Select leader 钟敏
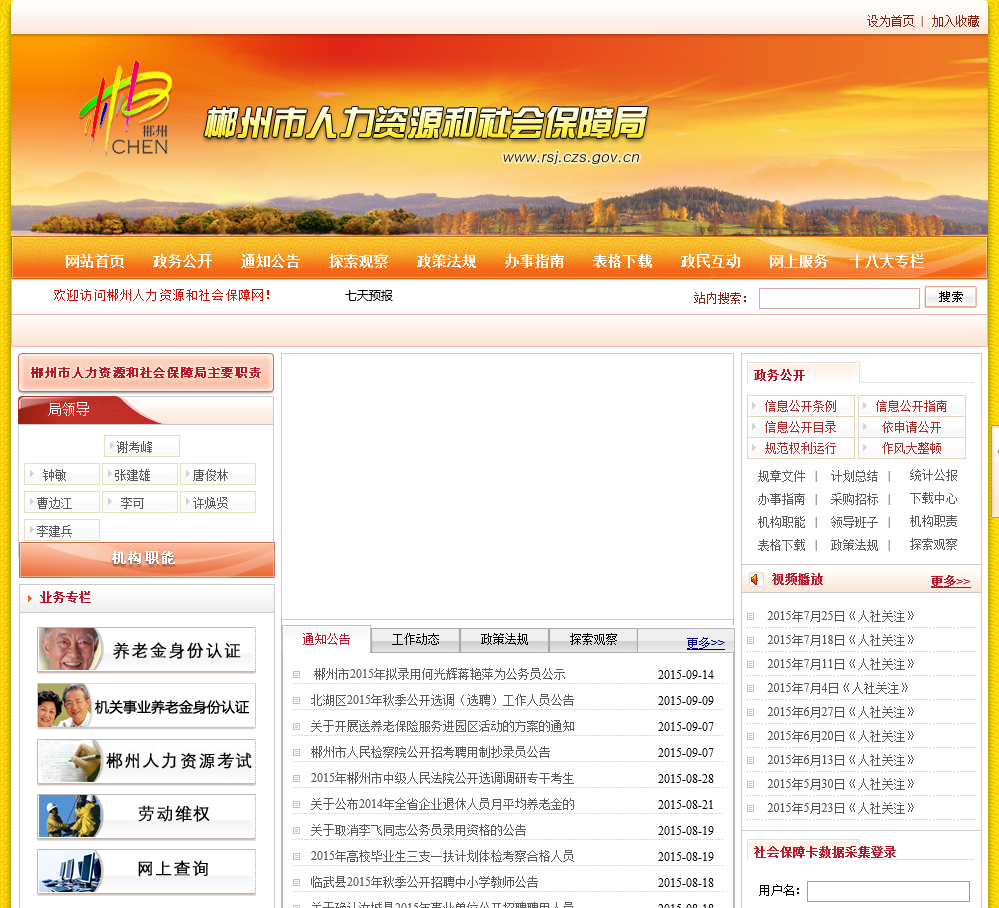The height and width of the screenshot is (908, 999). click(x=62, y=475)
